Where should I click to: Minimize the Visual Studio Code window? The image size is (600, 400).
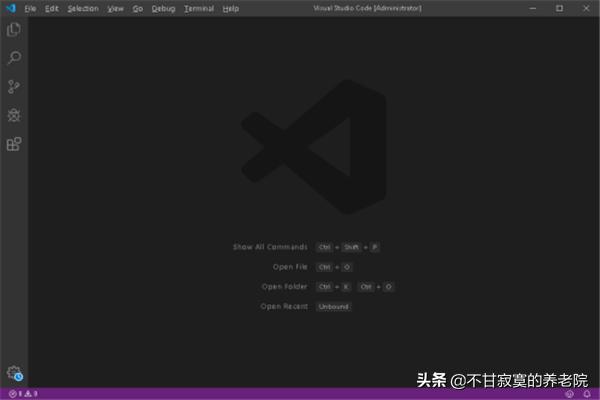click(533, 8)
